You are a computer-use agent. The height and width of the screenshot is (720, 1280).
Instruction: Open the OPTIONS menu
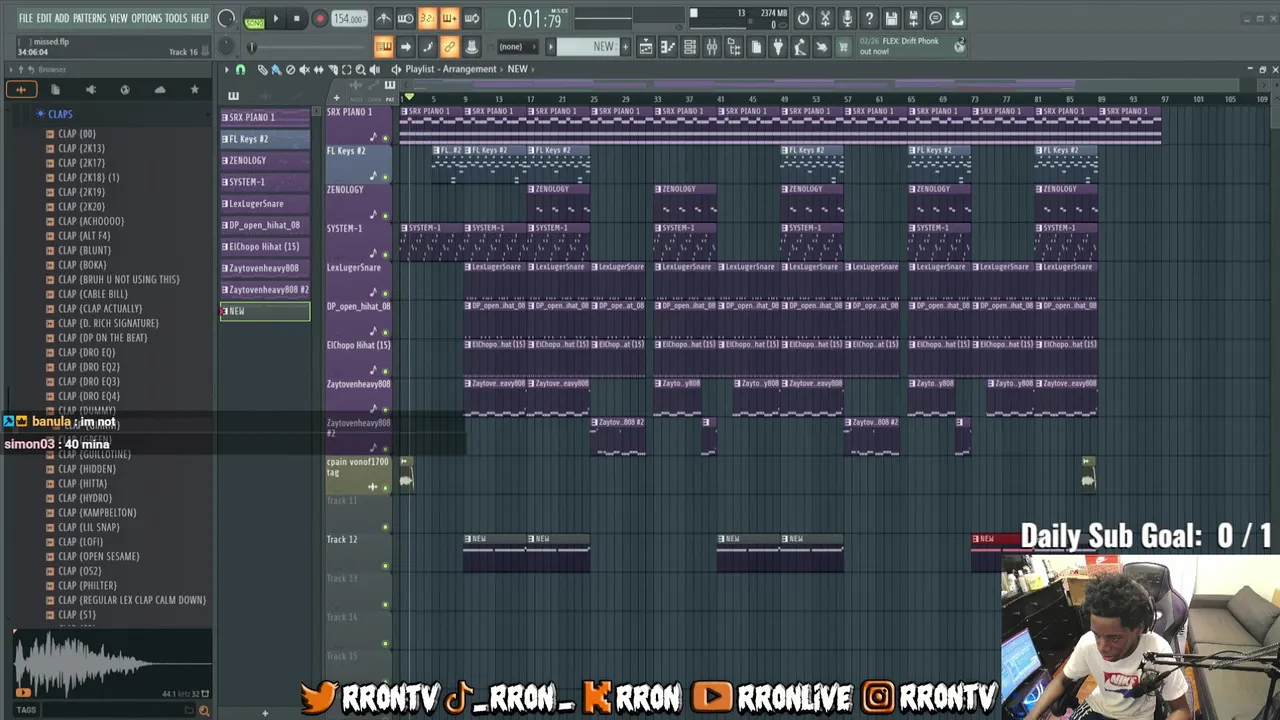pos(146,18)
